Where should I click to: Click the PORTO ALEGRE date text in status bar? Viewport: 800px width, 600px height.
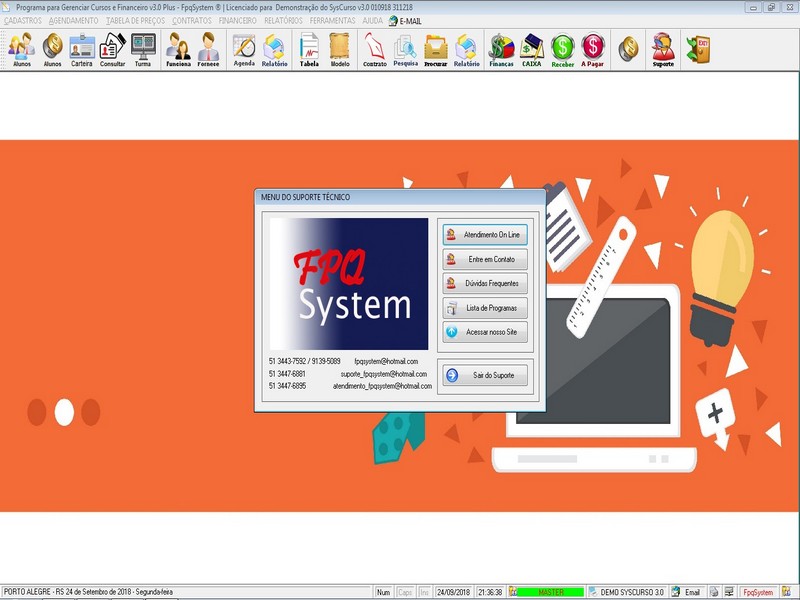coord(88,592)
